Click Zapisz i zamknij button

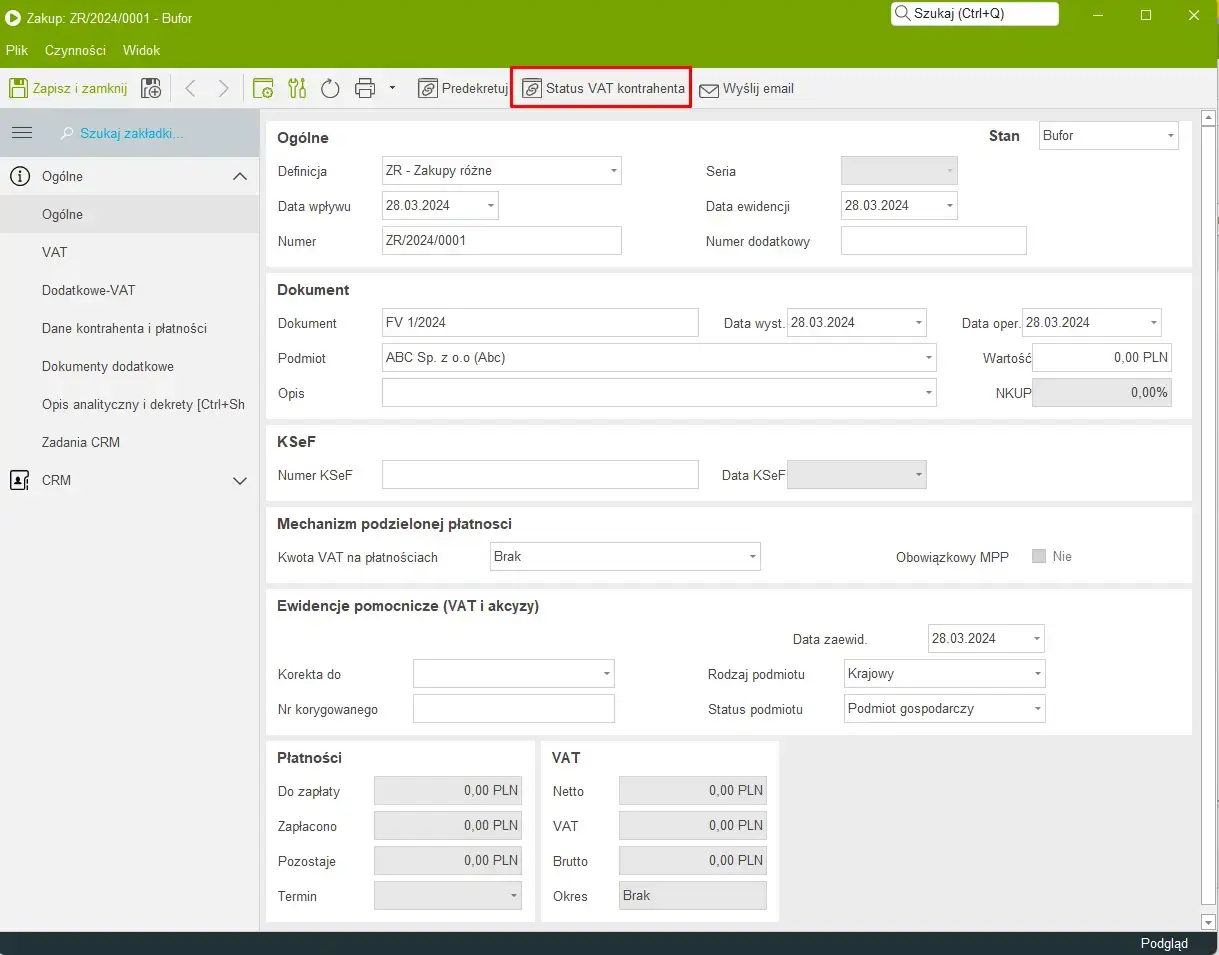click(x=69, y=89)
